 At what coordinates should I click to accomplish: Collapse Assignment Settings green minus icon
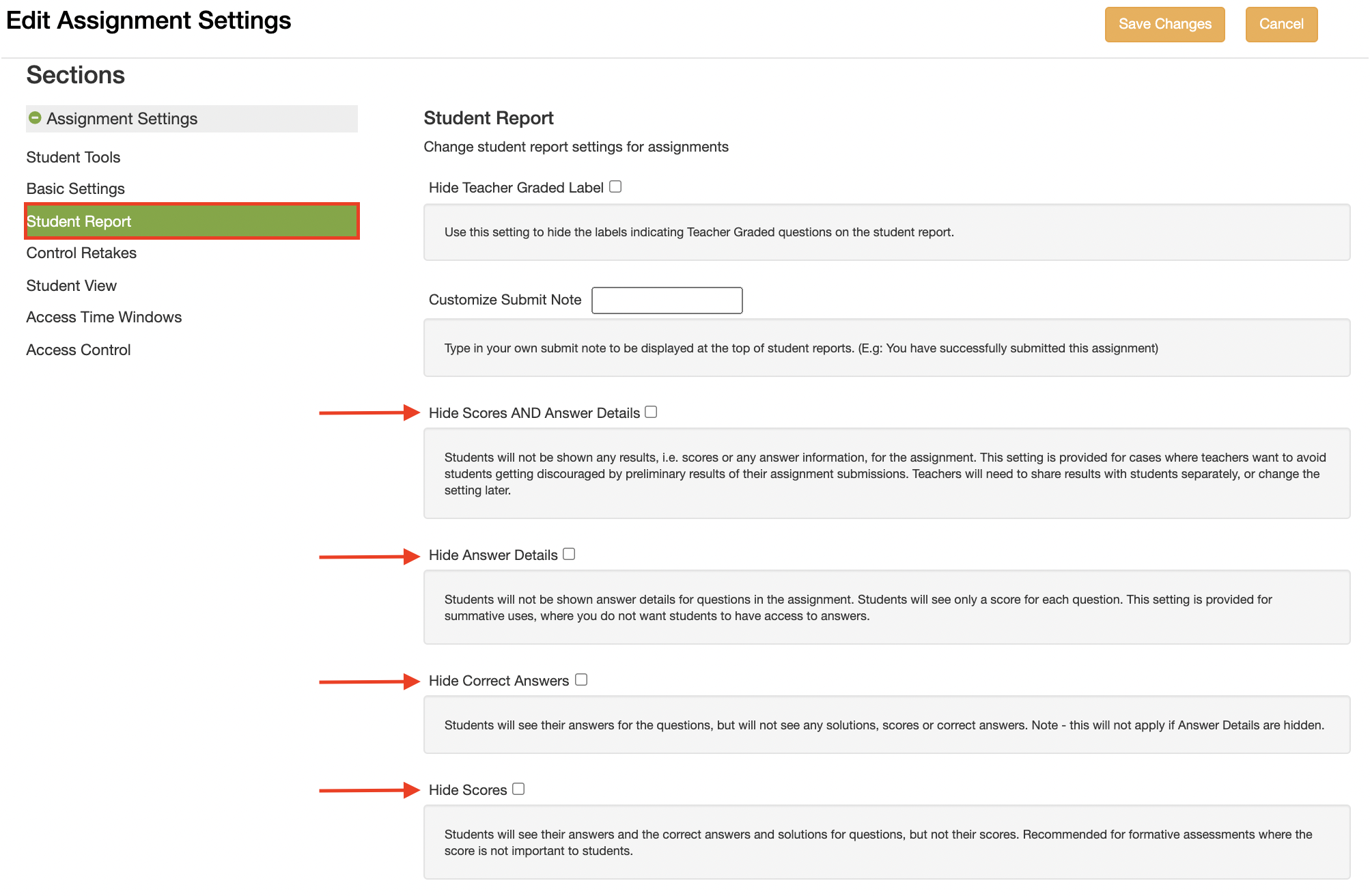coord(35,118)
